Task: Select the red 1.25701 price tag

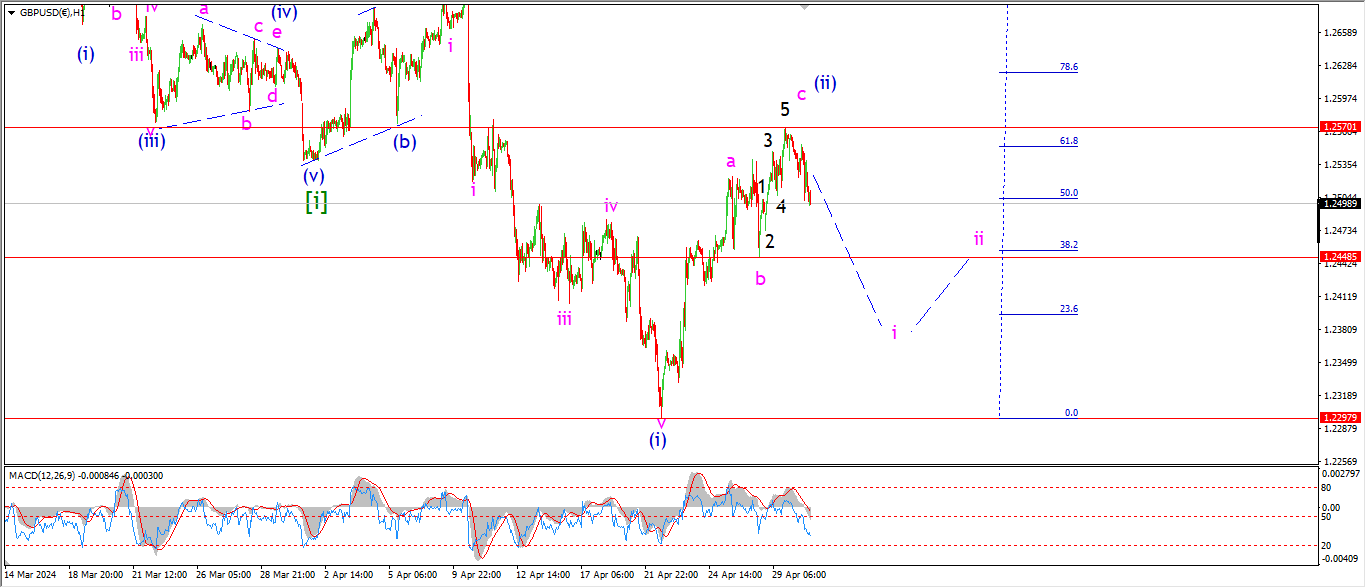Action: pyautogui.click(x=1339, y=128)
